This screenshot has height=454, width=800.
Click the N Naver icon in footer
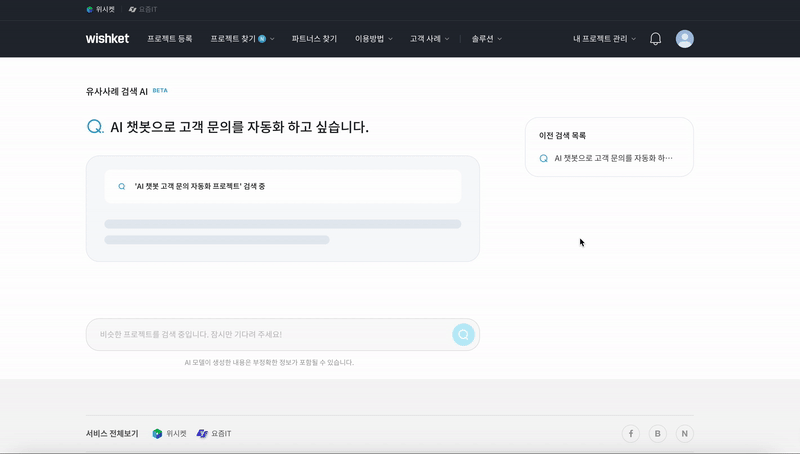coord(685,433)
